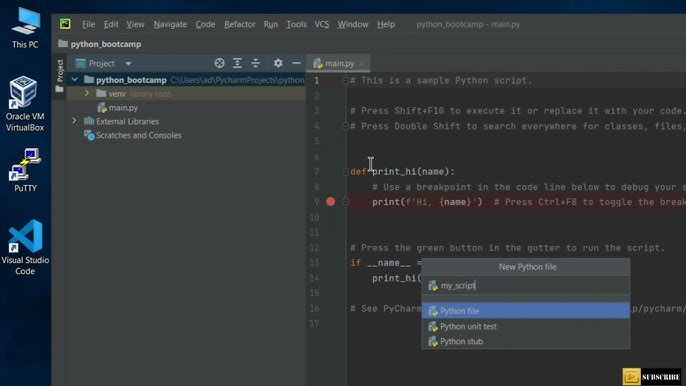Toggle the breakpoint on line 9
This screenshot has height=386, width=686.
tap(331, 202)
